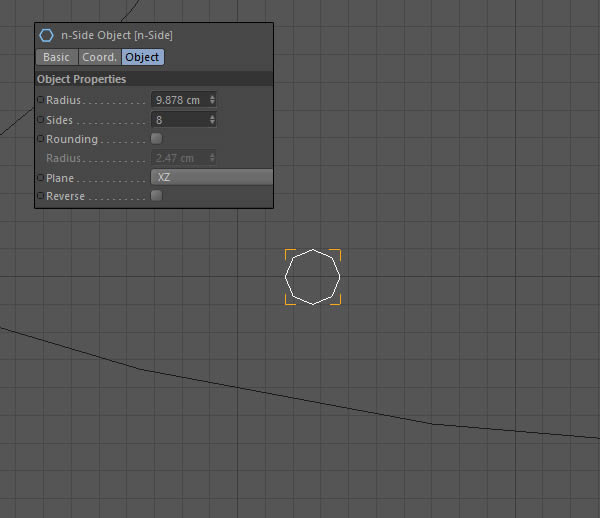
Task: Enable the Reverse checkbox
Action: click(x=156, y=195)
